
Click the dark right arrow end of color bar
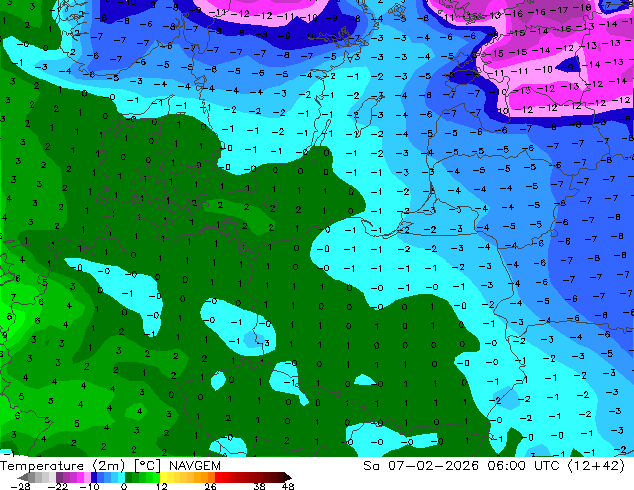tap(288, 477)
